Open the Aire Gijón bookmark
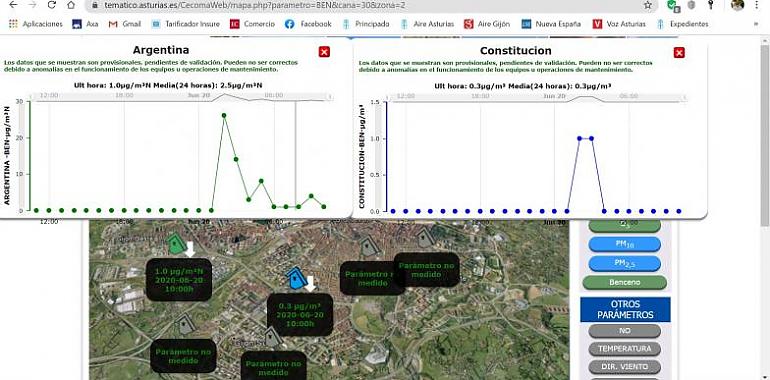Screen dimensions: 770x380 (x=487, y=24)
